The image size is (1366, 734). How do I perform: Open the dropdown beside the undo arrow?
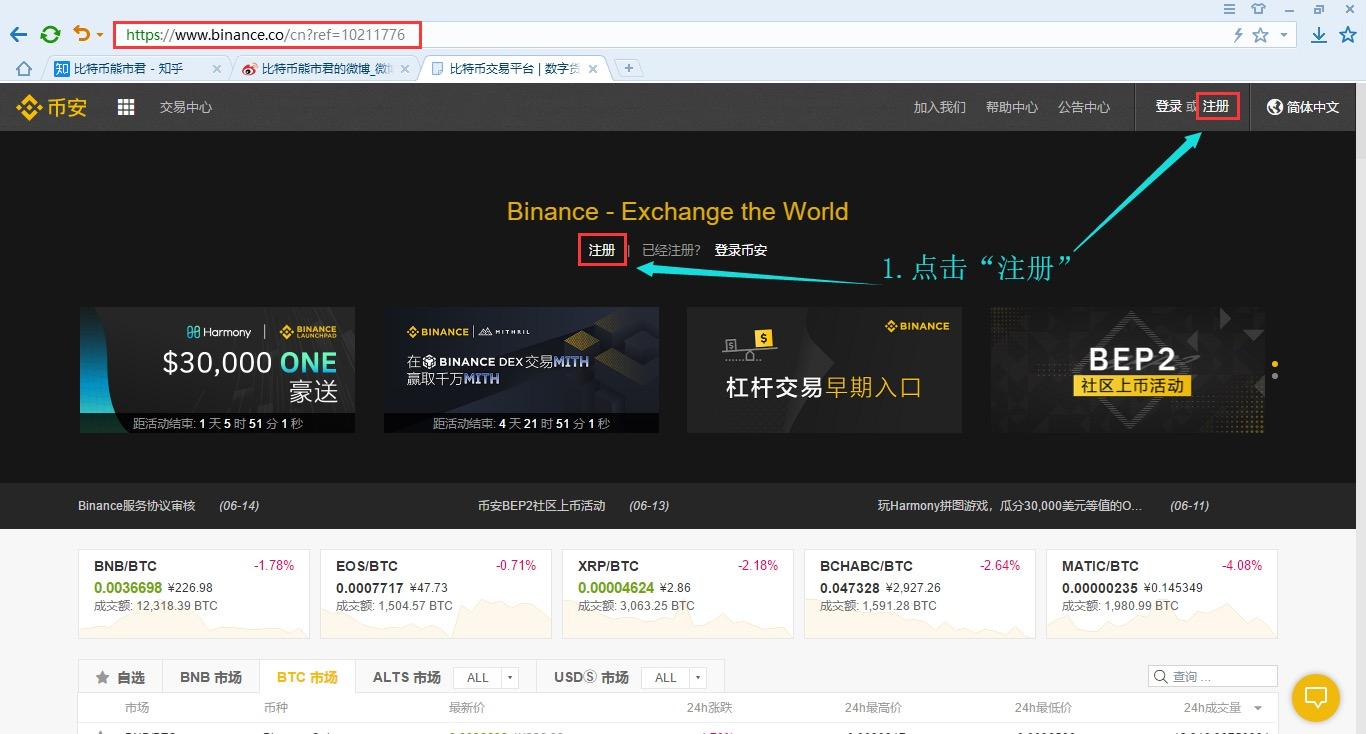[100, 36]
